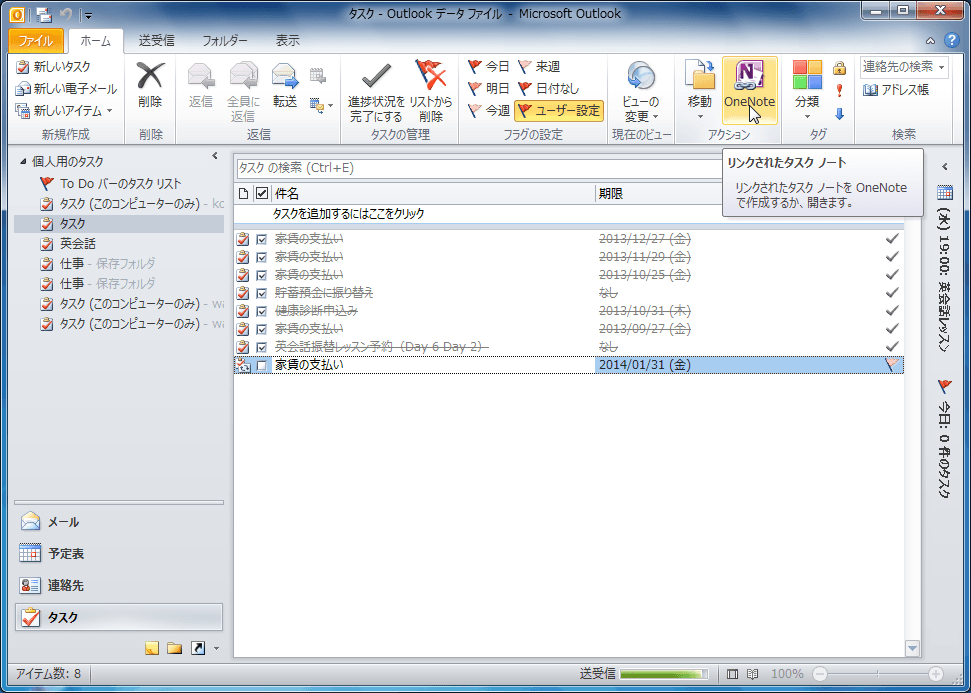The image size is (971, 693).
Task: Click the OneNote linked task notes button
Action: click(749, 90)
